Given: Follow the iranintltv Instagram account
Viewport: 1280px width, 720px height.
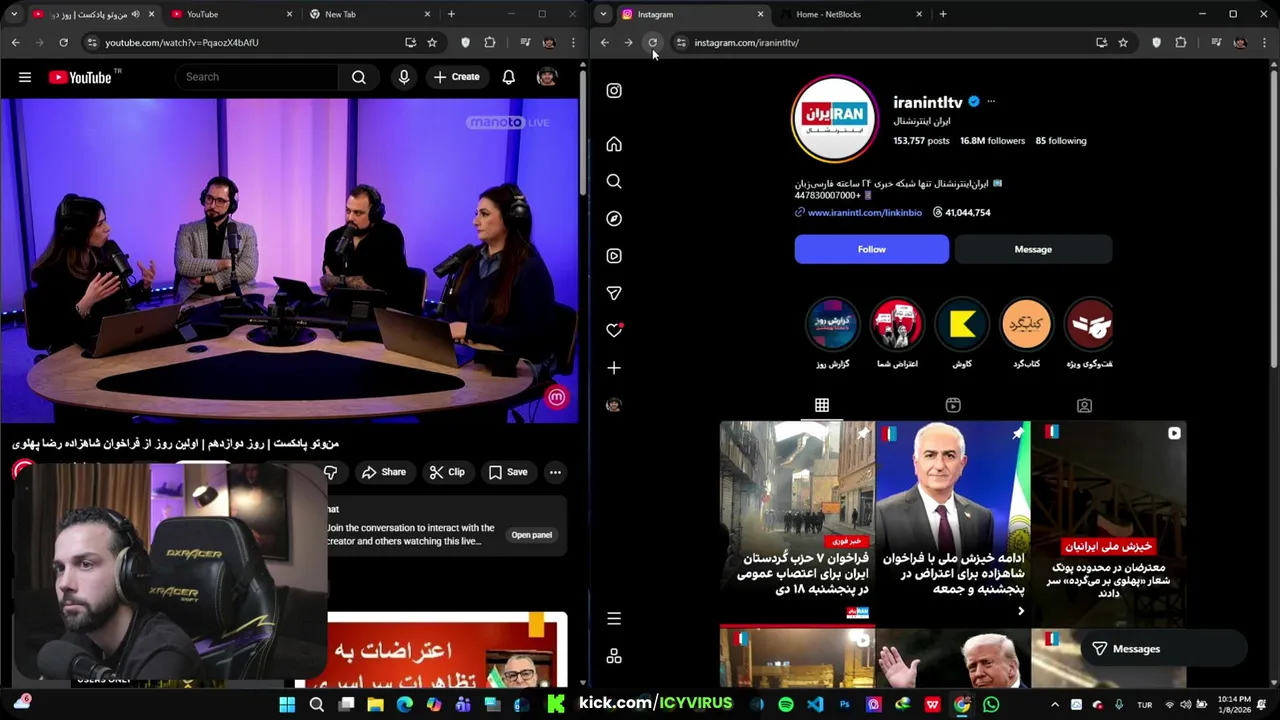Looking at the screenshot, I should pos(872,249).
